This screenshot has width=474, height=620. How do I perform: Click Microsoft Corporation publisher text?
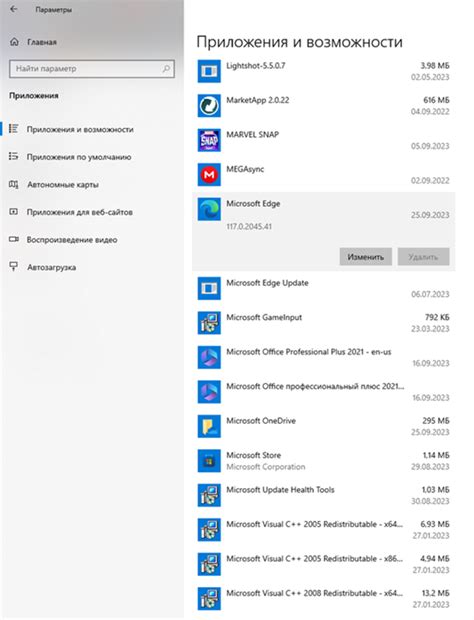pyautogui.click(x=266, y=467)
